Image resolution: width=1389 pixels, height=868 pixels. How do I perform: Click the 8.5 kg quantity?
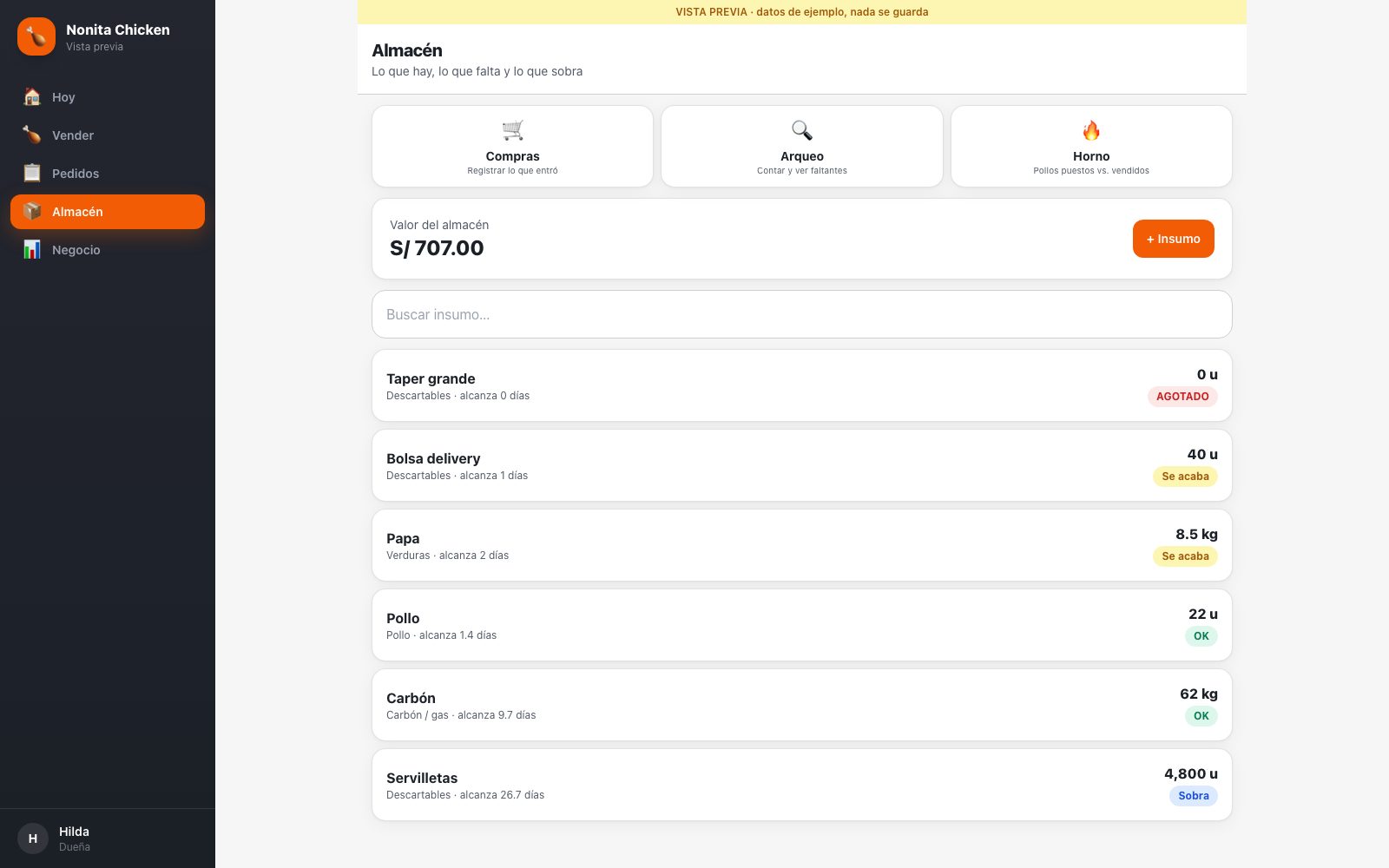1196,534
